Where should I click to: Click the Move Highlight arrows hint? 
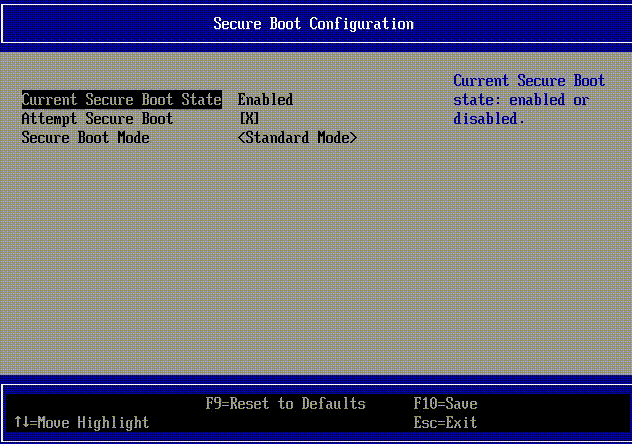click(82, 423)
